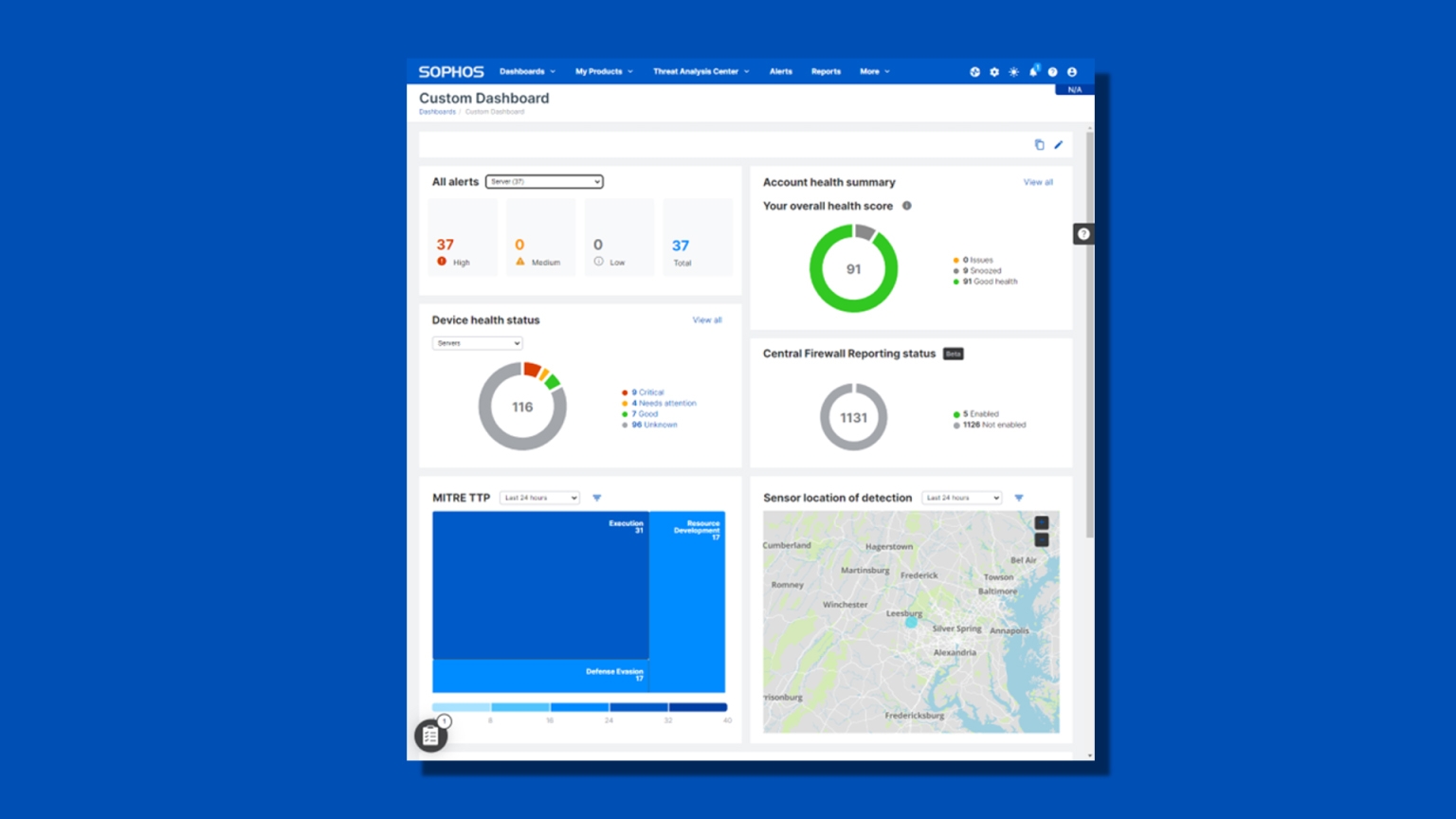
Task: Select the Medium alerts severity tile
Action: 540,237
